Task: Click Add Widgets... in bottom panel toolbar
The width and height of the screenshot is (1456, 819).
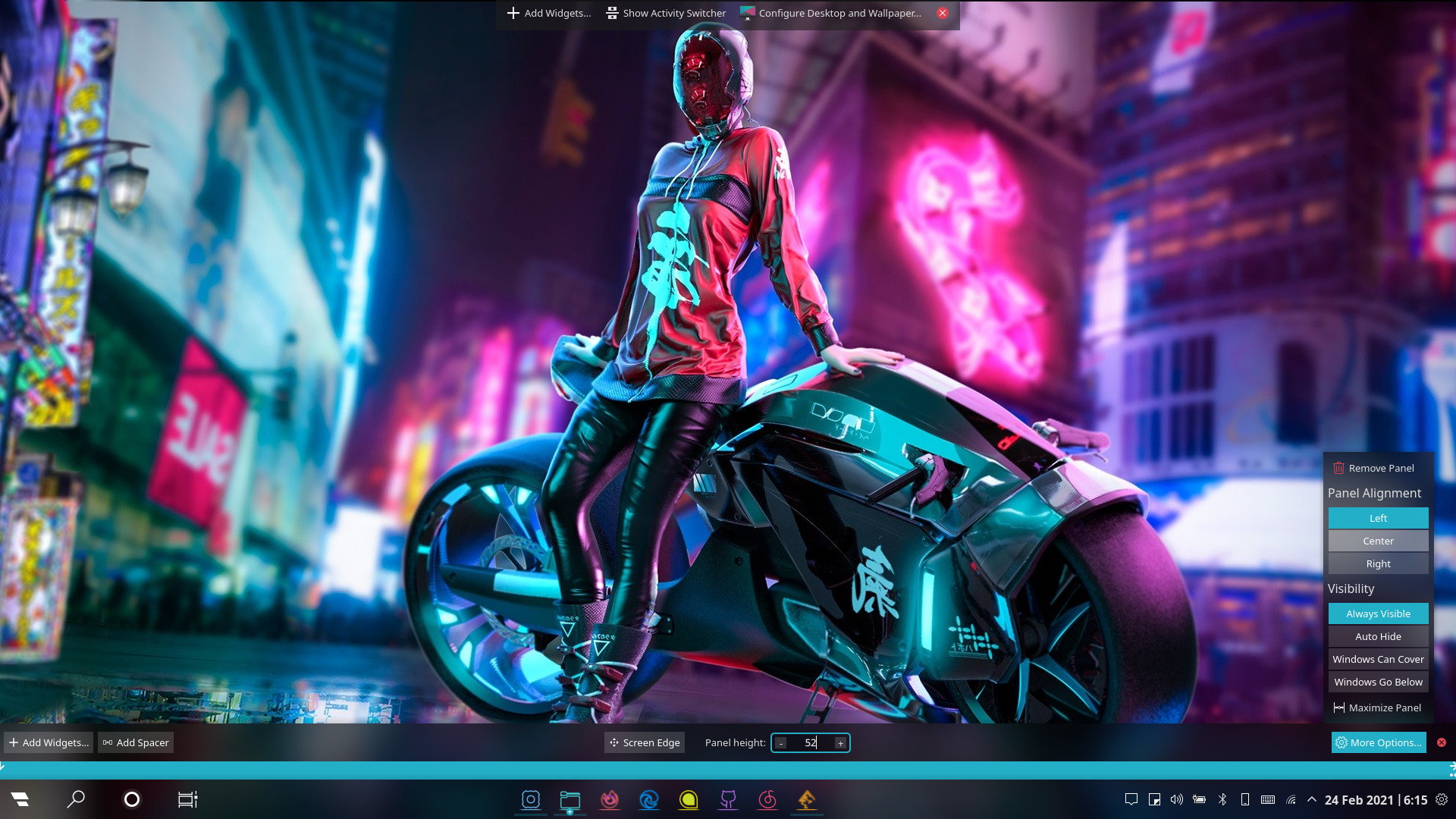Action: coord(49,742)
